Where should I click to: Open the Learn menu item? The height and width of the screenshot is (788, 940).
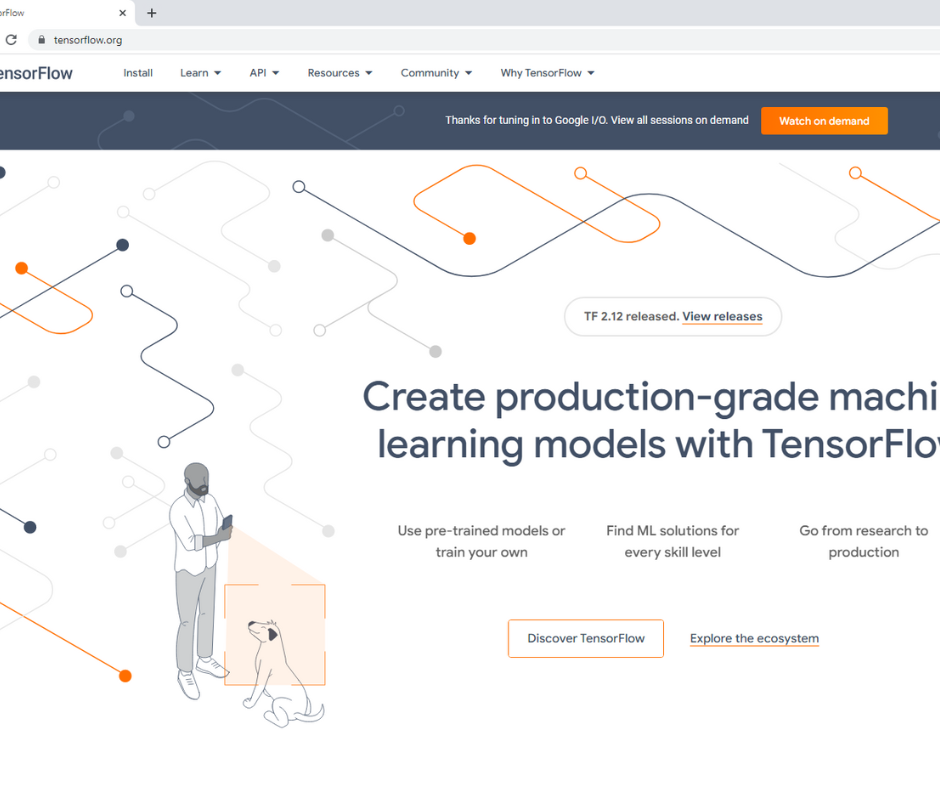pos(194,73)
